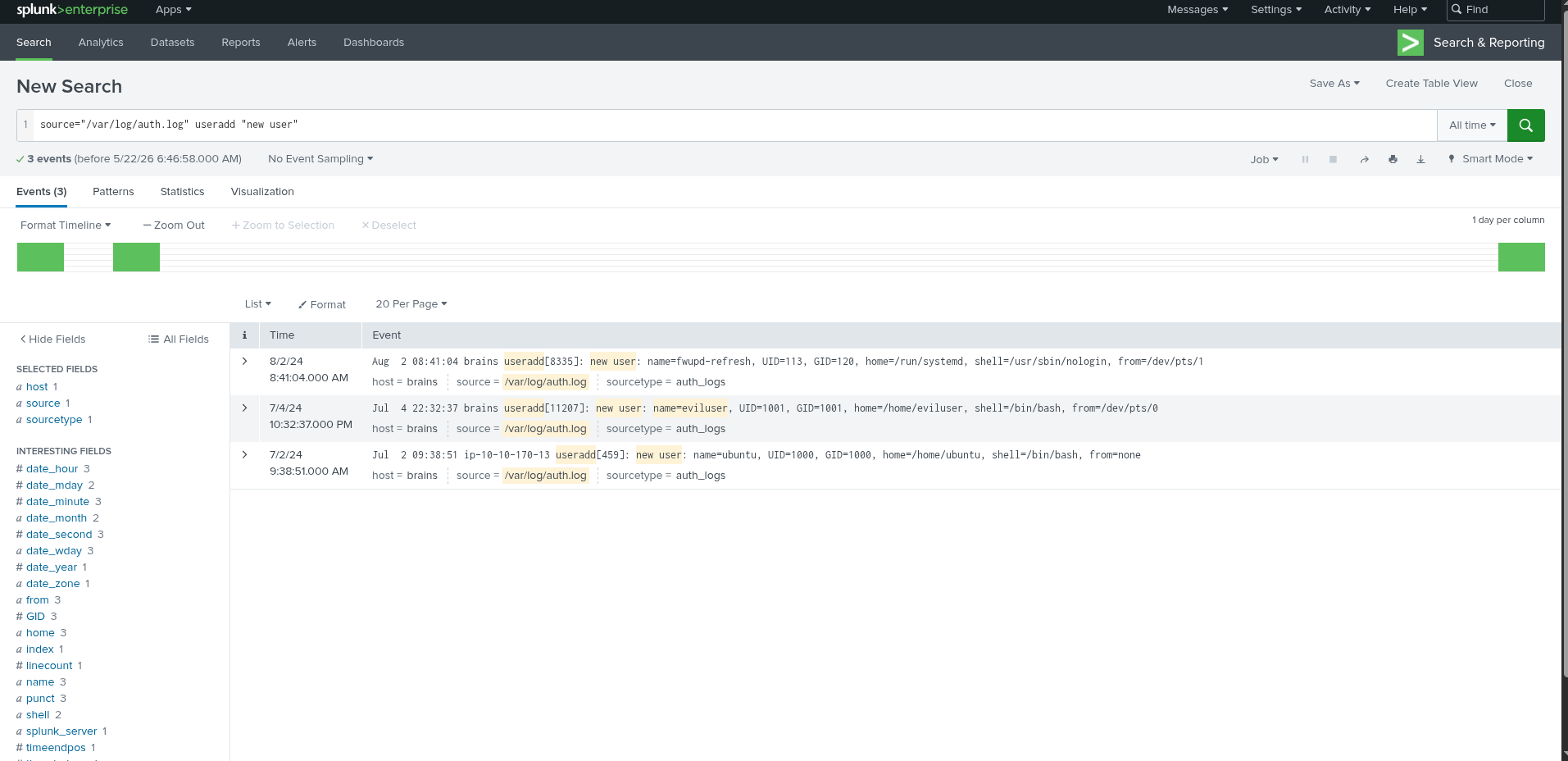Switch to the Statistics tab

(x=182, y=191)
